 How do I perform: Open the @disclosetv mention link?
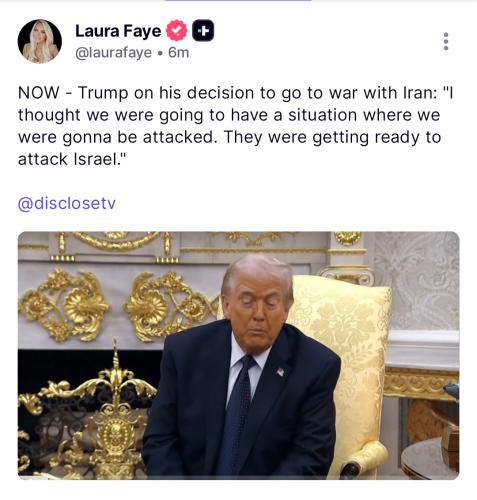(67, 203)
